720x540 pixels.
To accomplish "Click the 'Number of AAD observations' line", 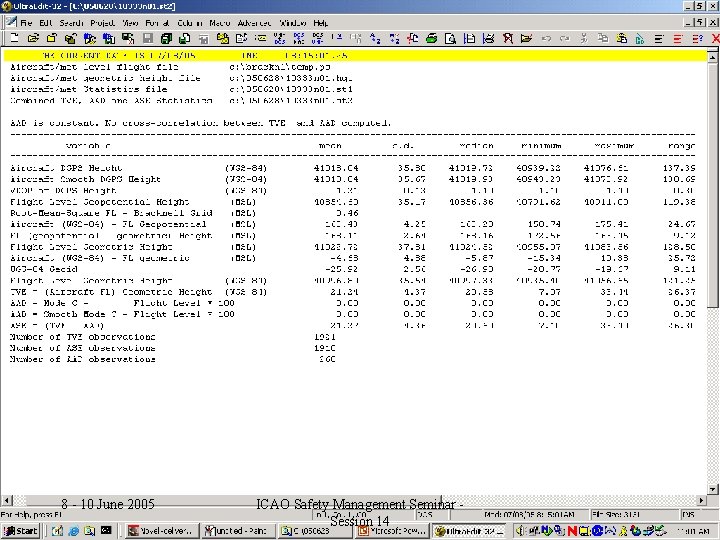I will [173, 359].
